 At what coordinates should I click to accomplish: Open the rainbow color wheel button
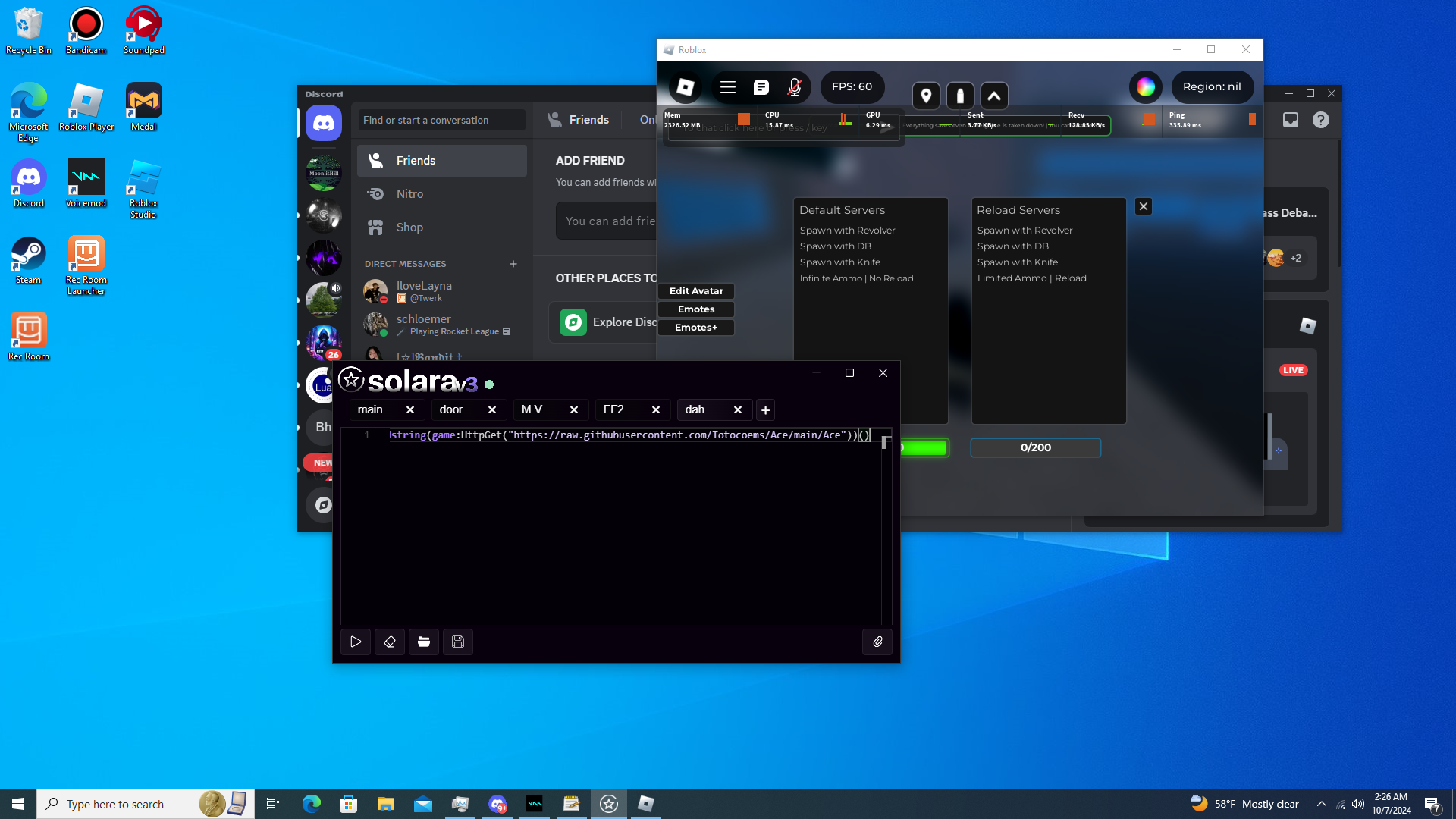pos(1145,87)
